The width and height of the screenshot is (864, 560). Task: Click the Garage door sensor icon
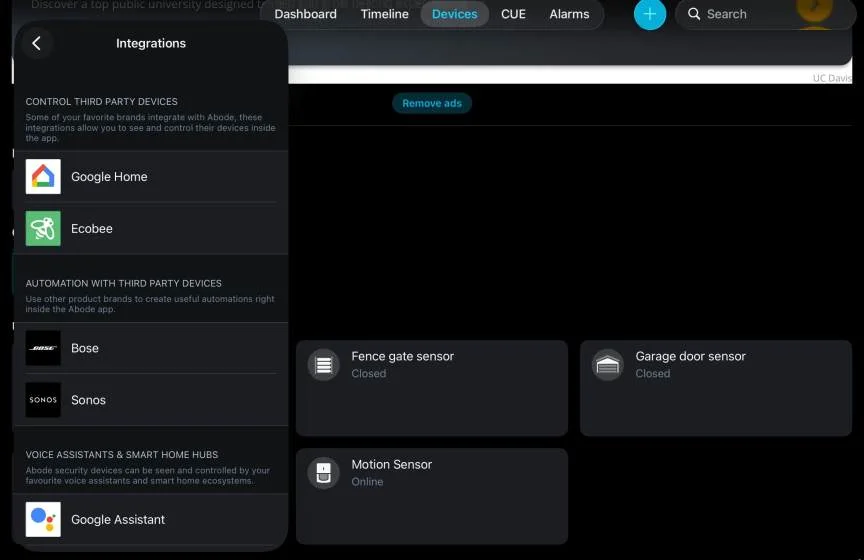tap(607, 364)
